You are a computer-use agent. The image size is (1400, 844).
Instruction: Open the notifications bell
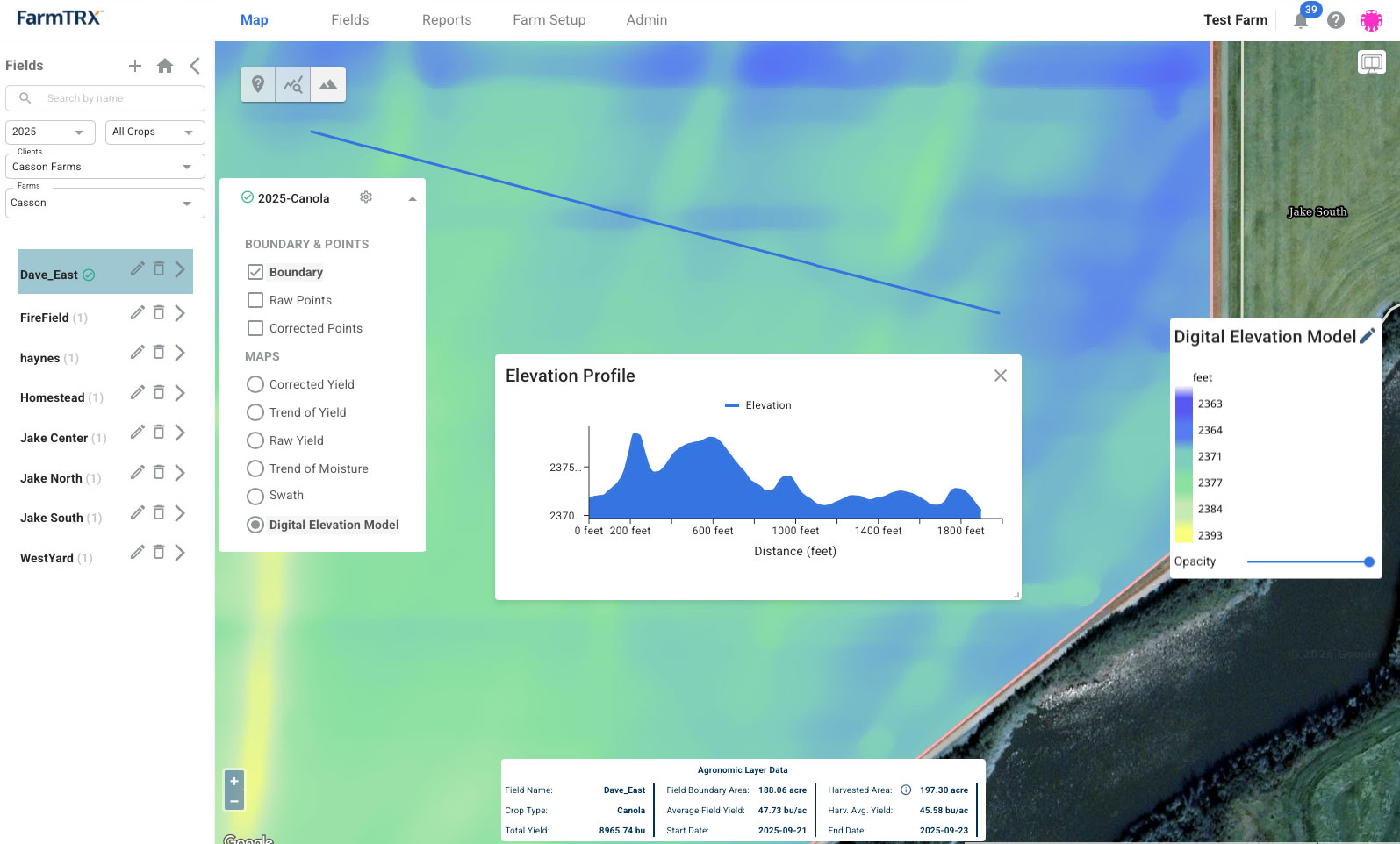1301,20
